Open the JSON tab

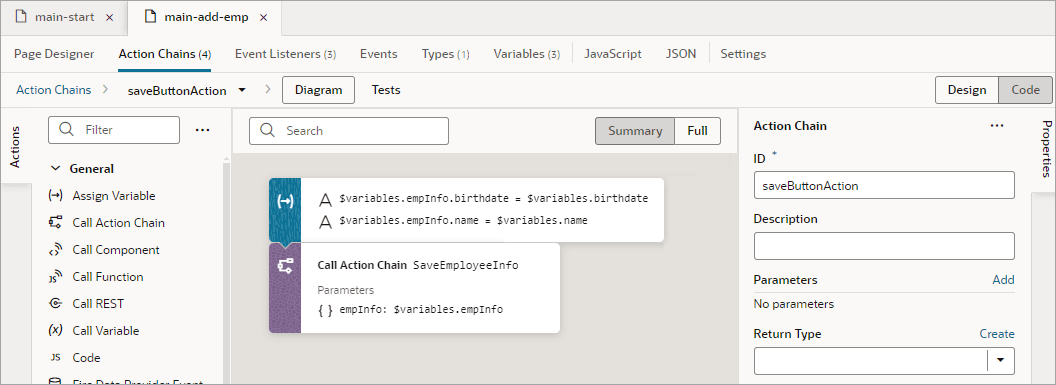[x=681, y=54]
